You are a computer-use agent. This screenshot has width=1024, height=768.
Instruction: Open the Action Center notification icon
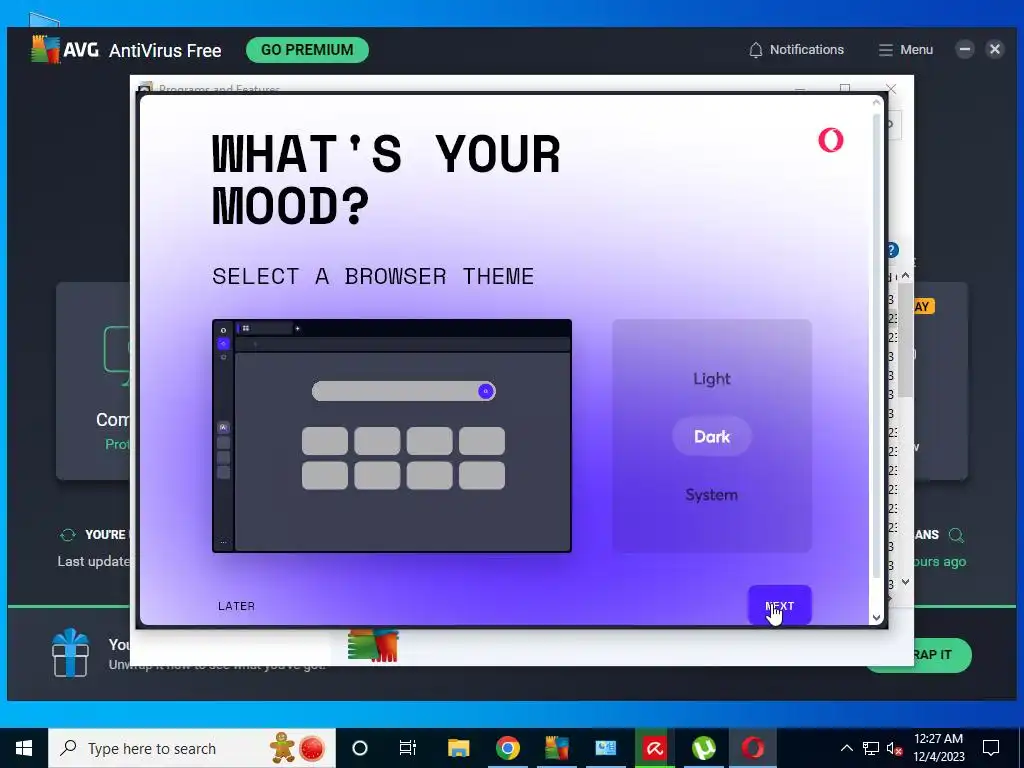[991, 748]
